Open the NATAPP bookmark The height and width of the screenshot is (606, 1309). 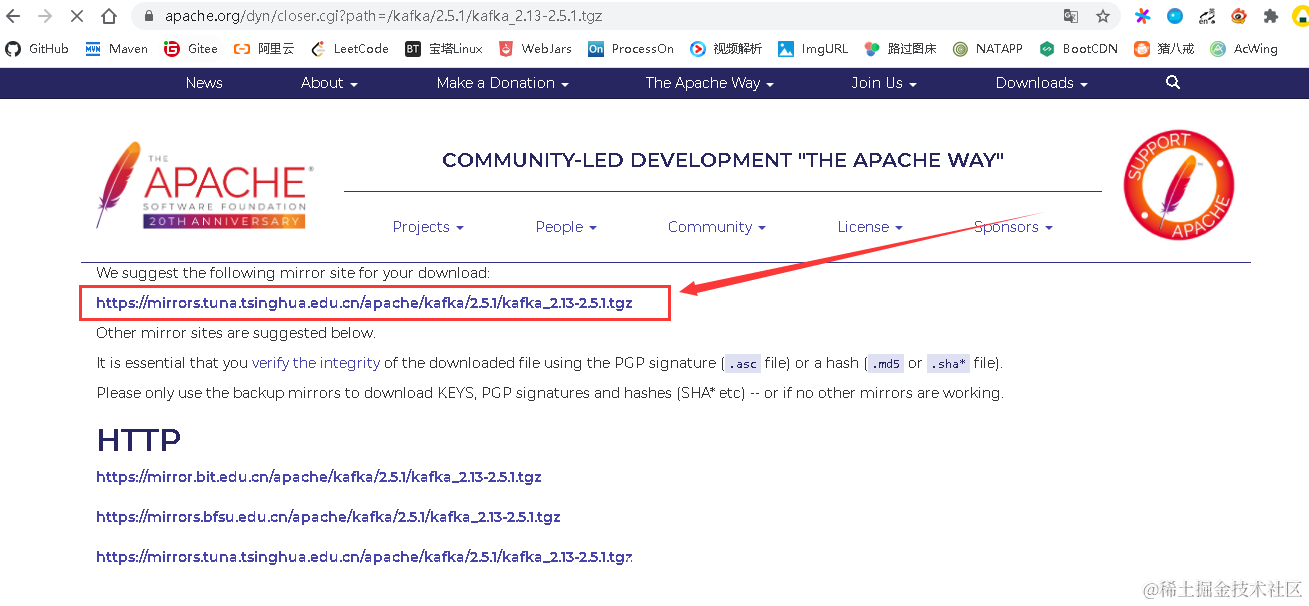click(987, 48)
